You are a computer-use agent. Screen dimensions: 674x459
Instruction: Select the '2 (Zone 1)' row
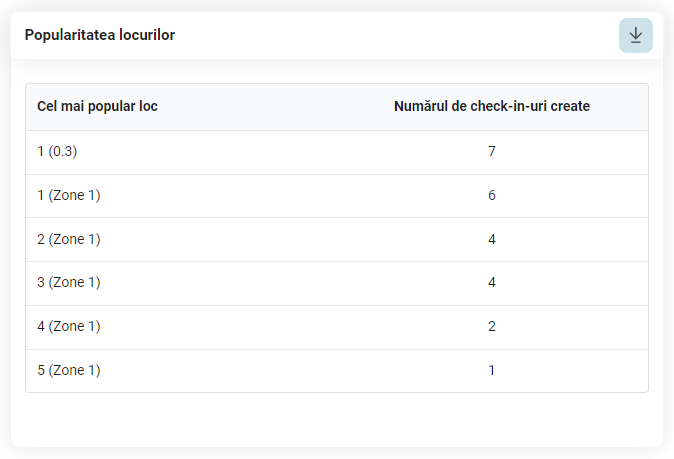(337, 239)
